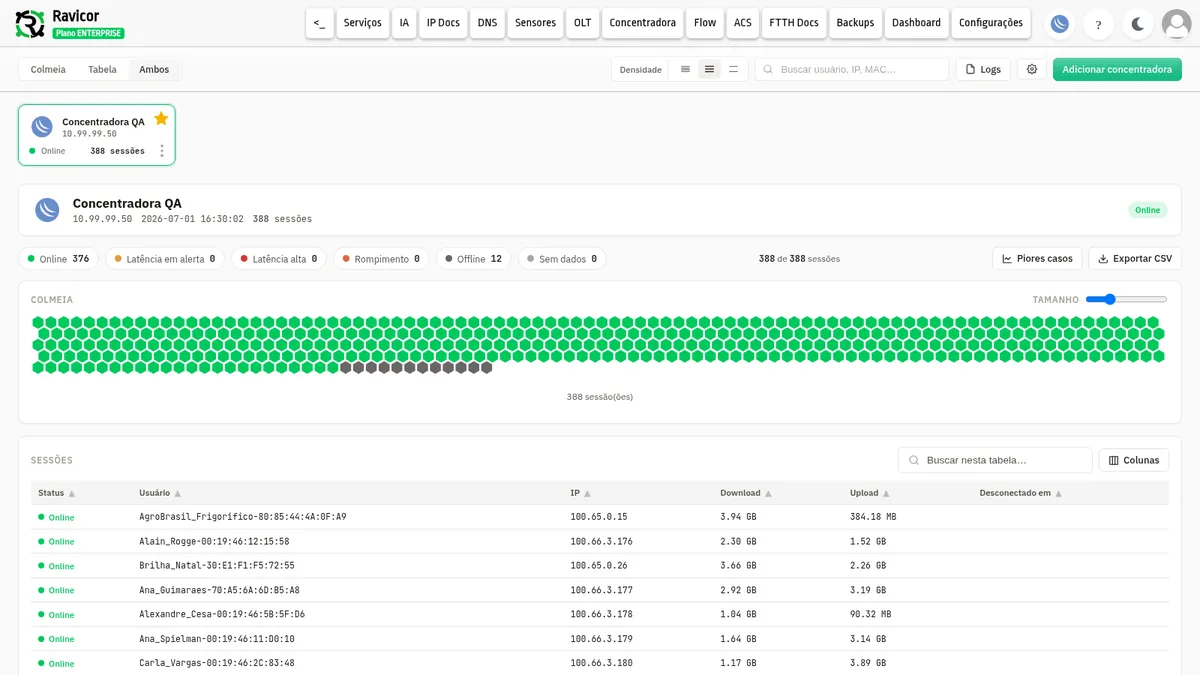Image resolution: width=1200 pixels, height=675 pixels.
Task: Select spacious density icon
Action: point(733,69)
